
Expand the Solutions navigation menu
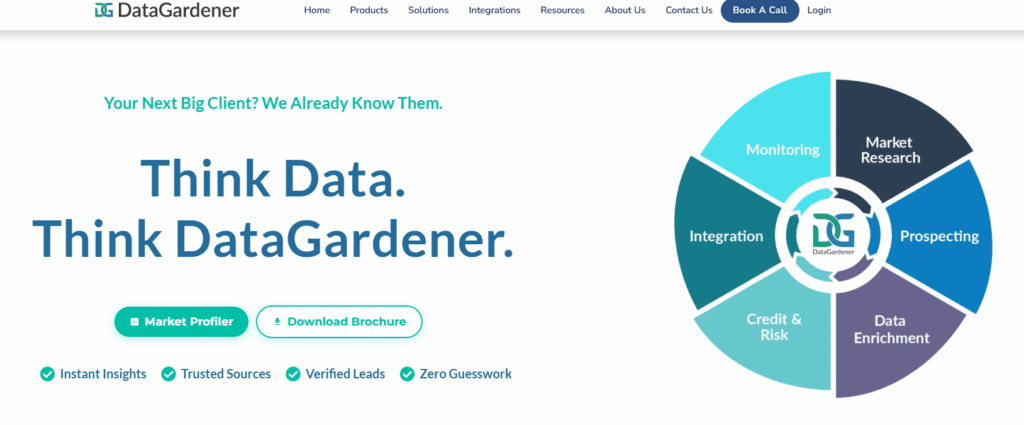(428, 10)
